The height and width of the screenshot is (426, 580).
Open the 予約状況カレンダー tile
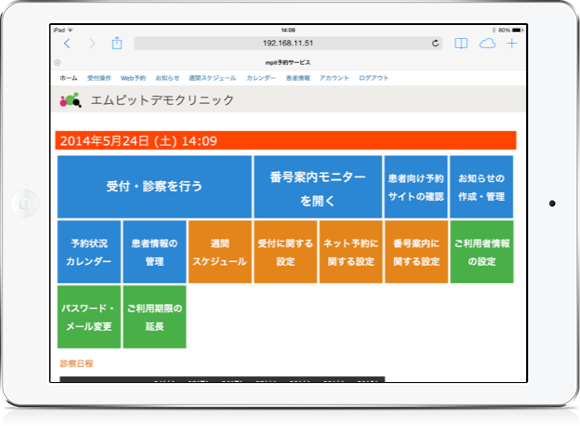89,252
